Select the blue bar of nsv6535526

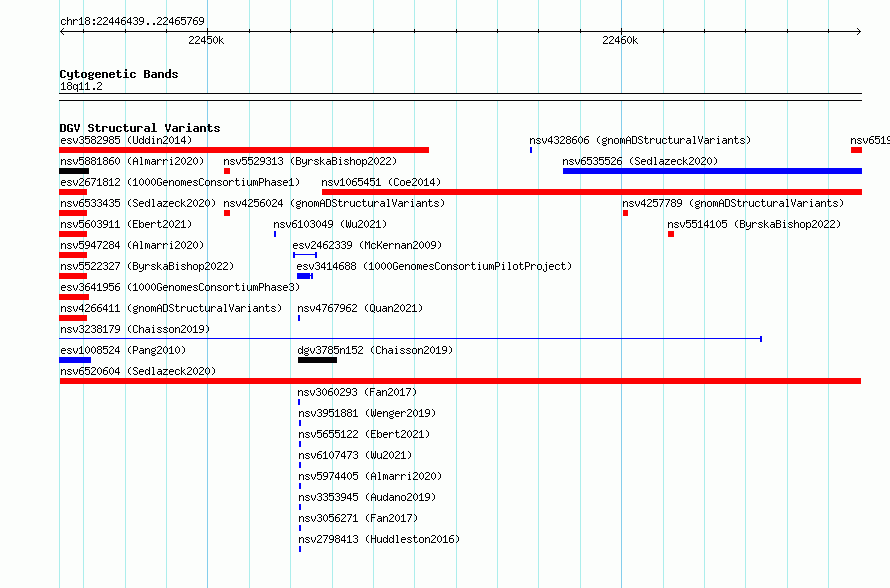712,171
